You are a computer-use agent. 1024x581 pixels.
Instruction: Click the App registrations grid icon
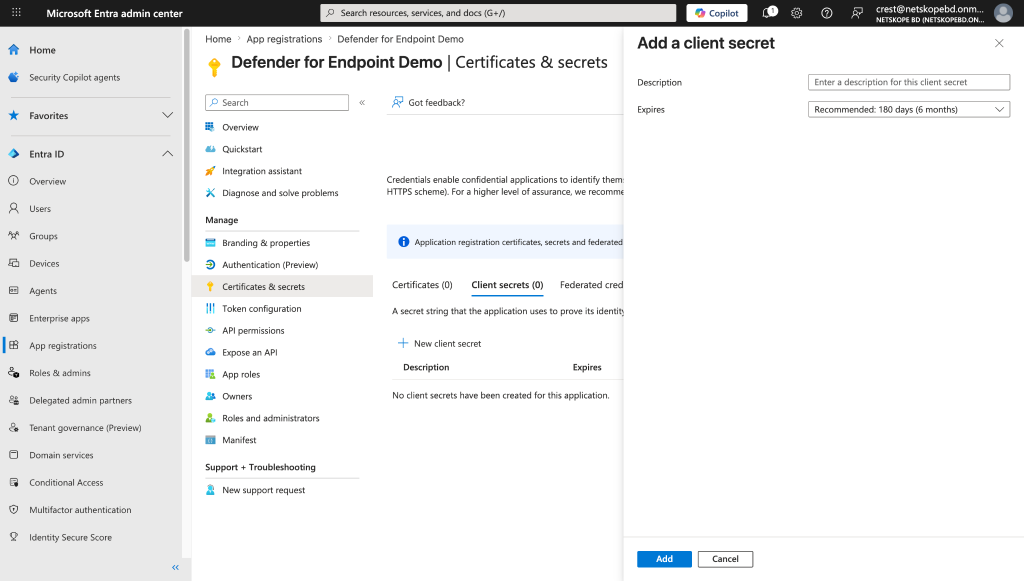point(14,345)
